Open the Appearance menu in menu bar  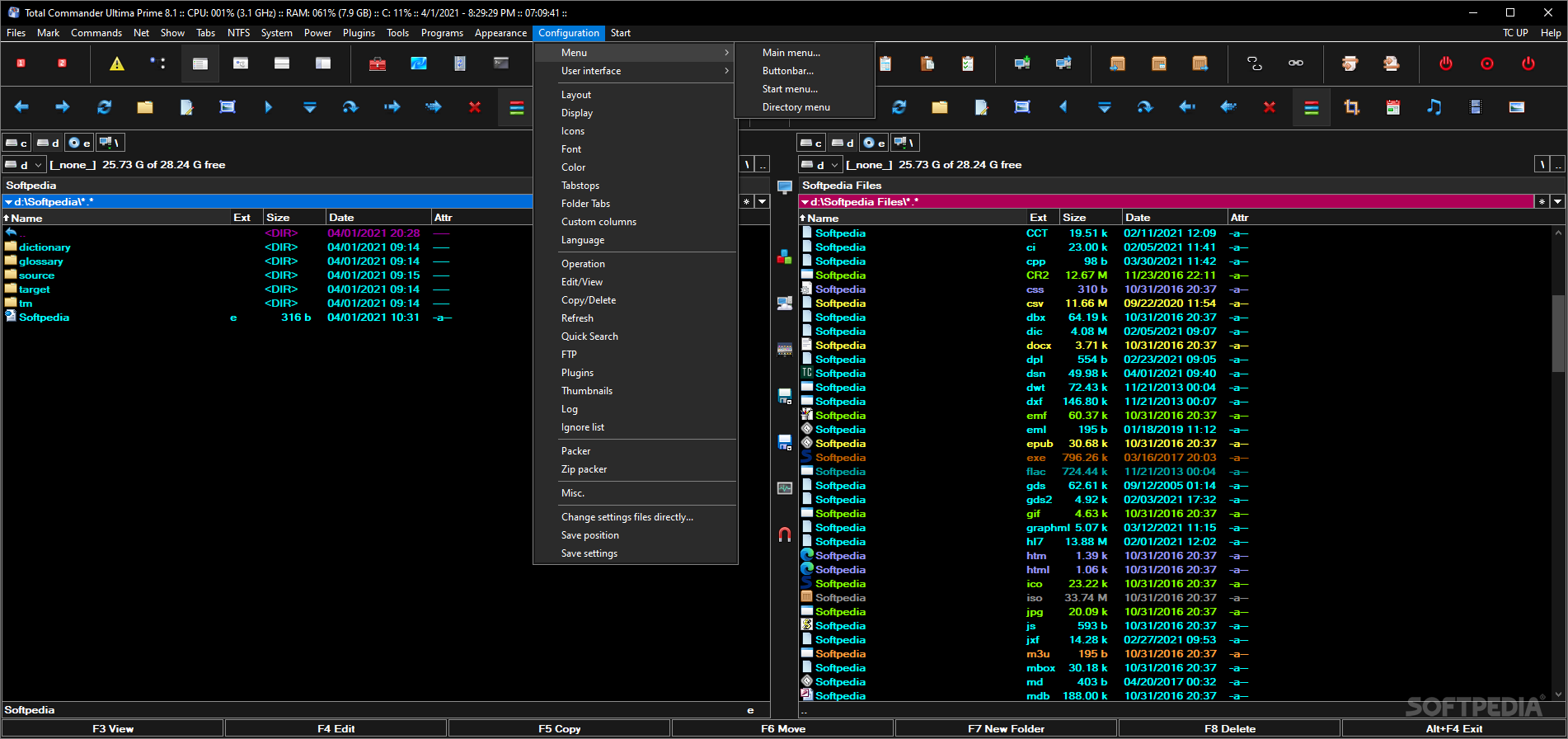pos(500,33)
